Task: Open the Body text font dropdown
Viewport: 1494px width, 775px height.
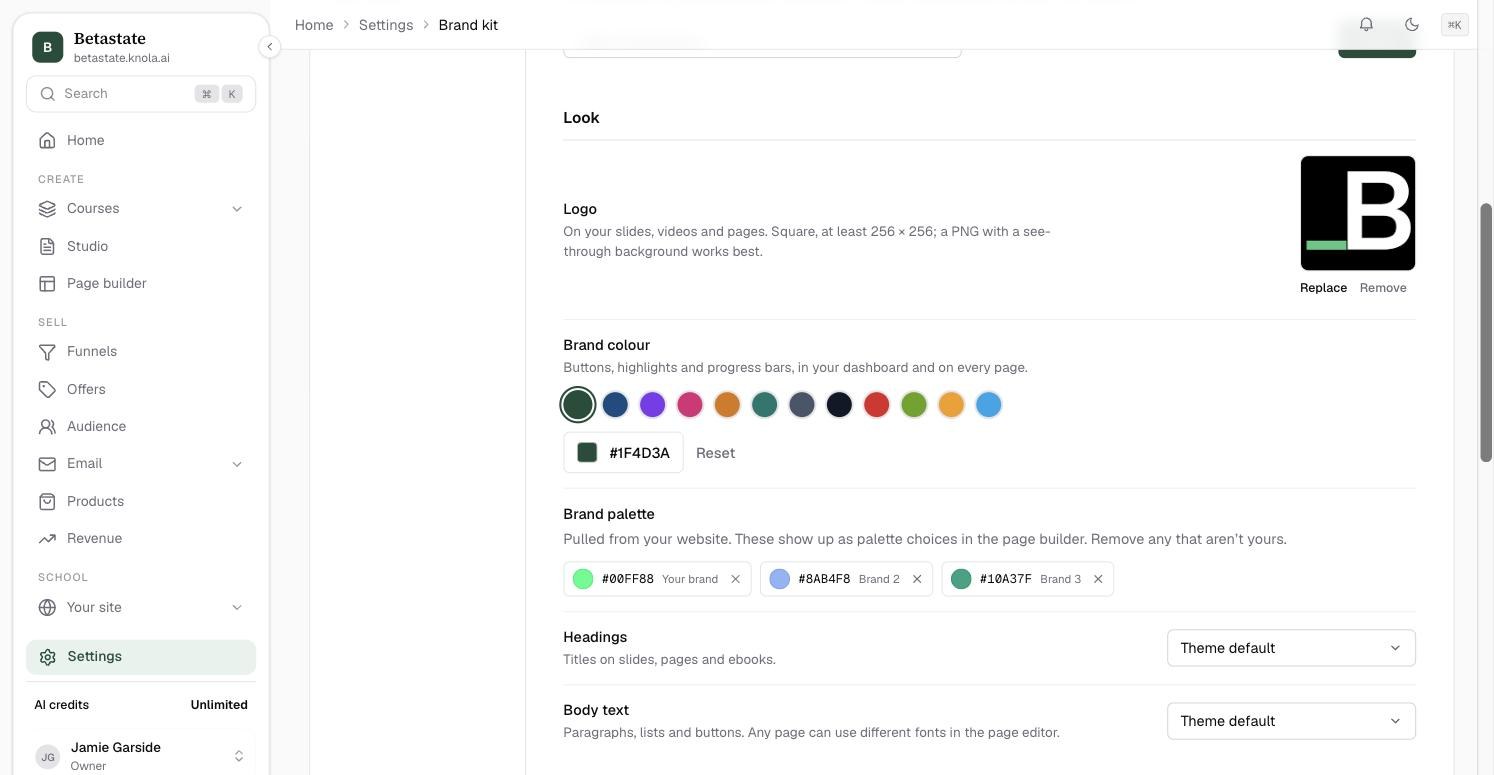Action: (x=1291, y=721)
